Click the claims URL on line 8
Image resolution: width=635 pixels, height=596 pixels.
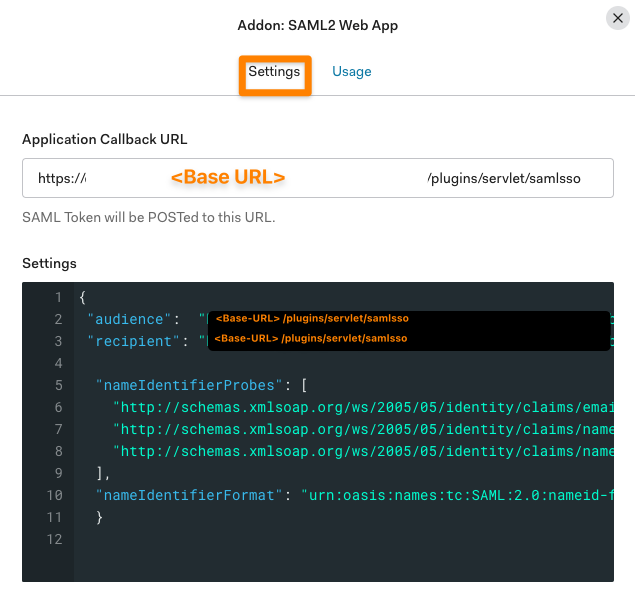(x=363, y=451)
